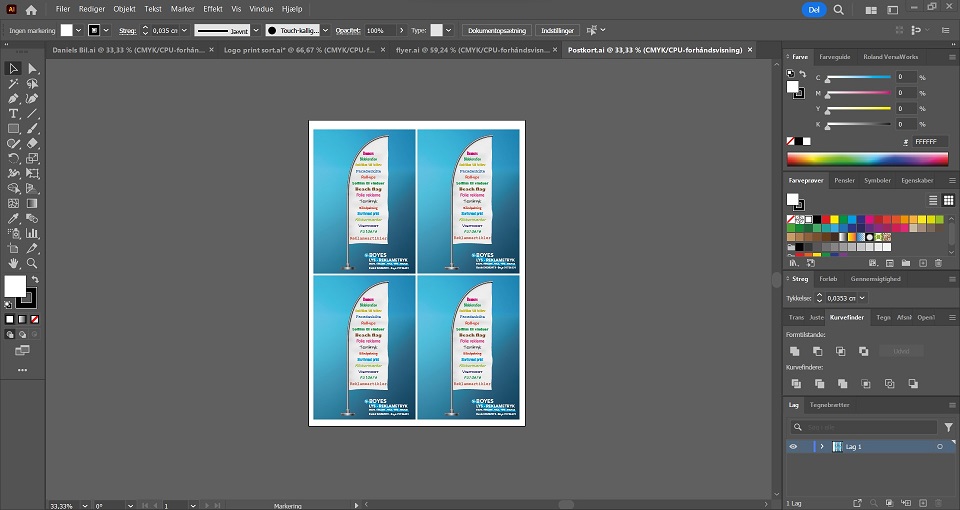Open the Filer menu
960x510 pixels.
point(62,9)
